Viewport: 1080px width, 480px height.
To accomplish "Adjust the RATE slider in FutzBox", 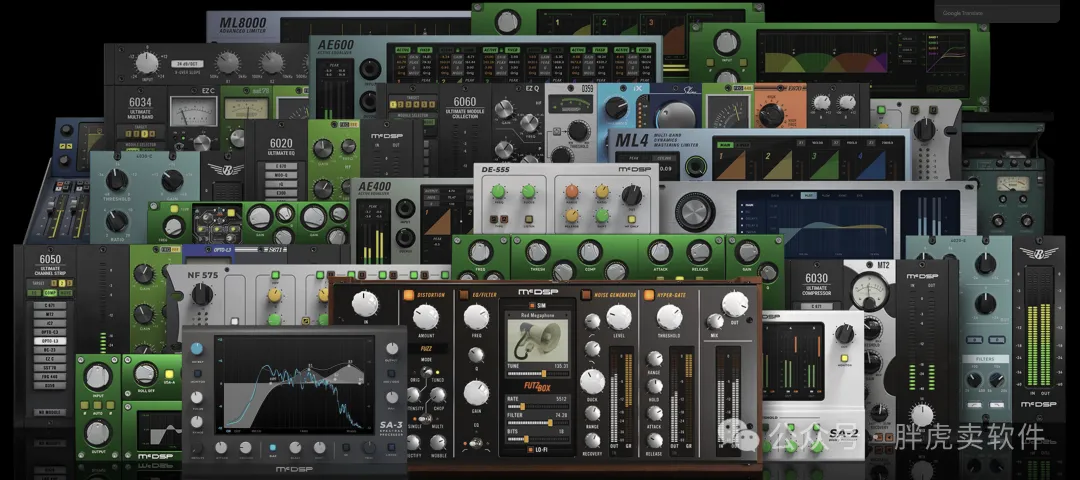I will (x=538, y=407).
